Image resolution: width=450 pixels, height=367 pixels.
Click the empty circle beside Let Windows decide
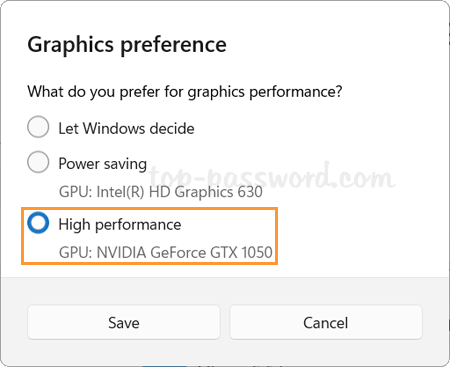(x=38, y=127)
